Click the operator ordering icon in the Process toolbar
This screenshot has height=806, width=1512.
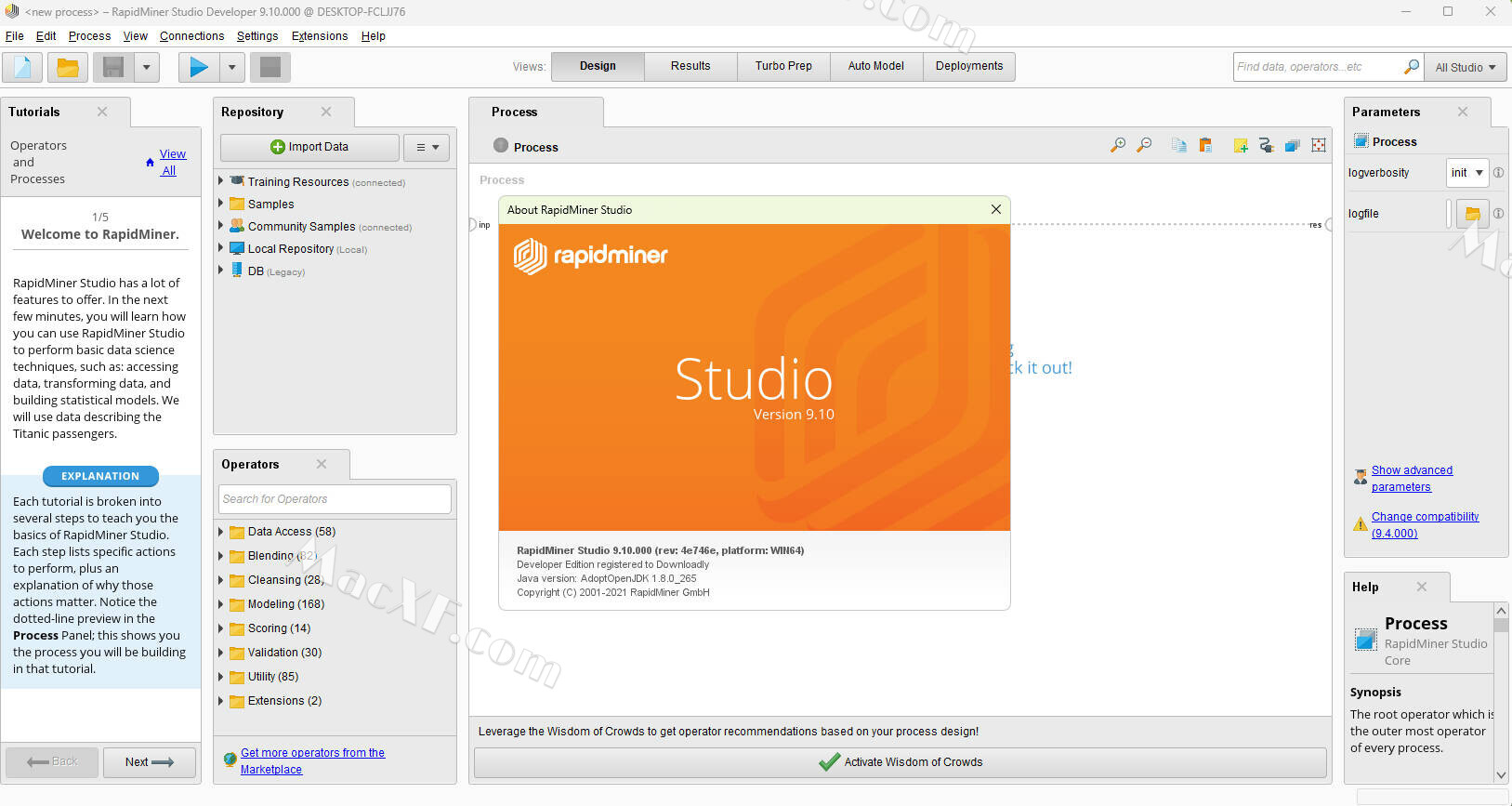1292,145
